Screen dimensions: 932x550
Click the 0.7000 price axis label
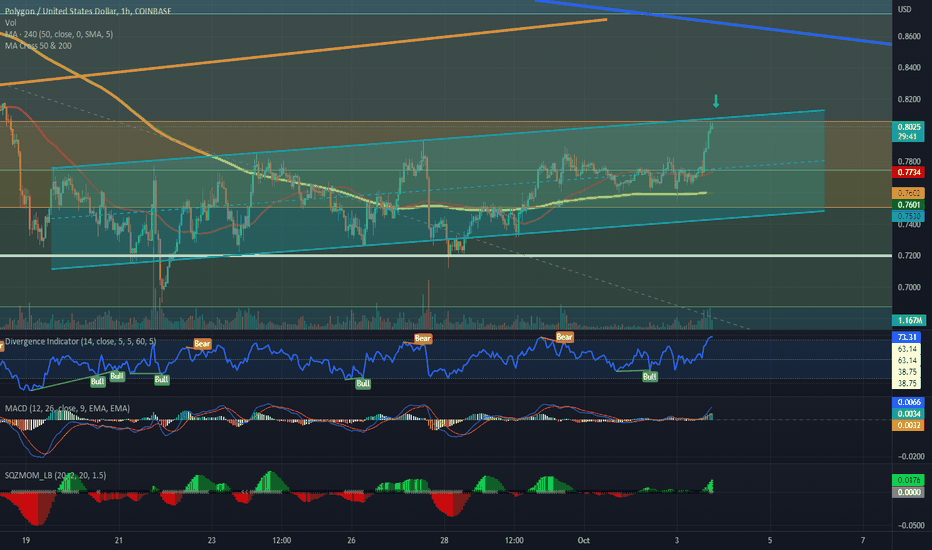coord(909,287)
